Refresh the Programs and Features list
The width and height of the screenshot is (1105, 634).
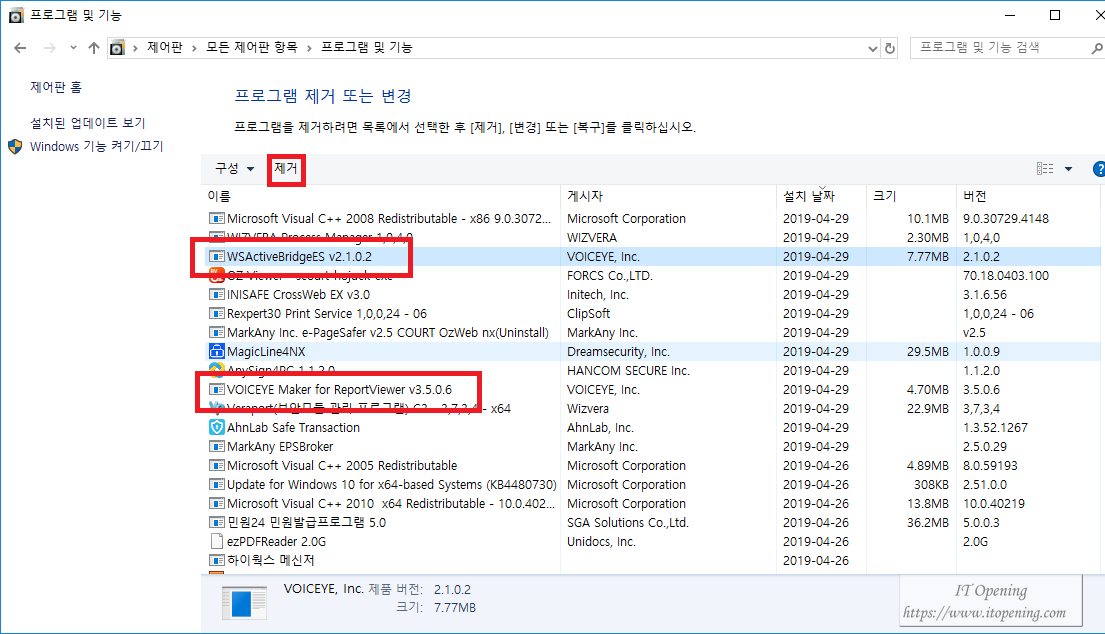890,48
